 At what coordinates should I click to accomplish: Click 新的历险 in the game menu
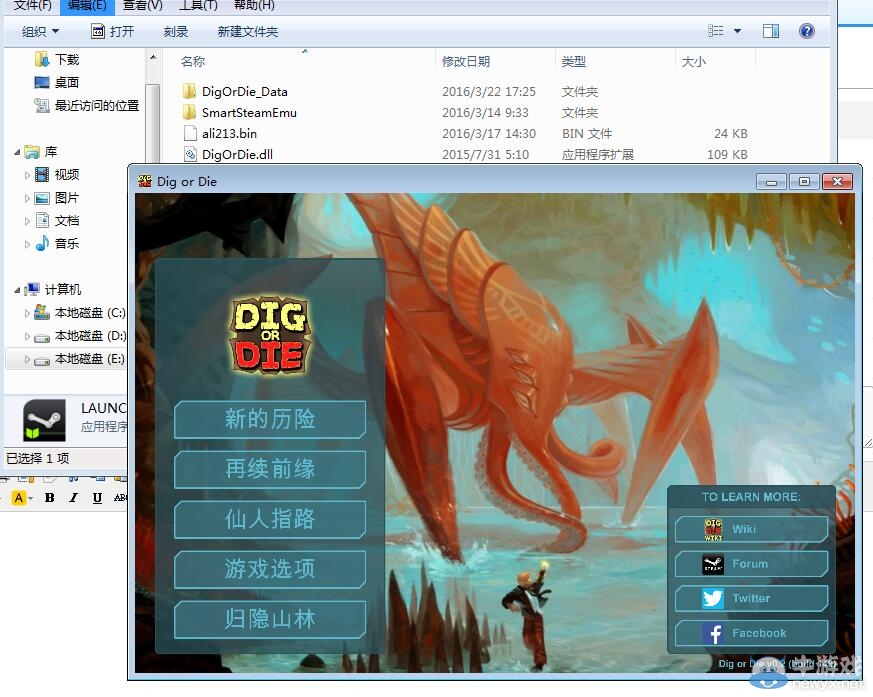(x=270, y=419)
